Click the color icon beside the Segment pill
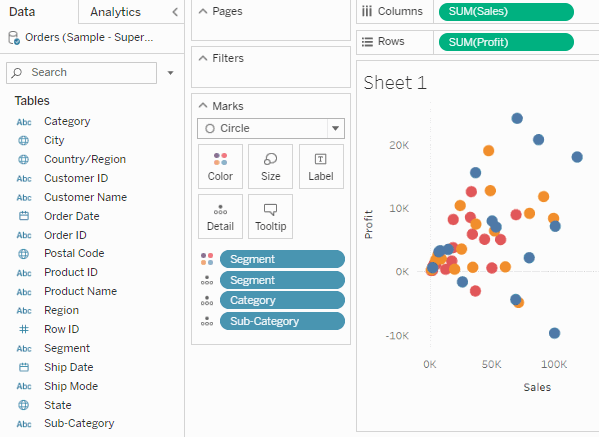This screenshot has width=599, height=437. 207,259
